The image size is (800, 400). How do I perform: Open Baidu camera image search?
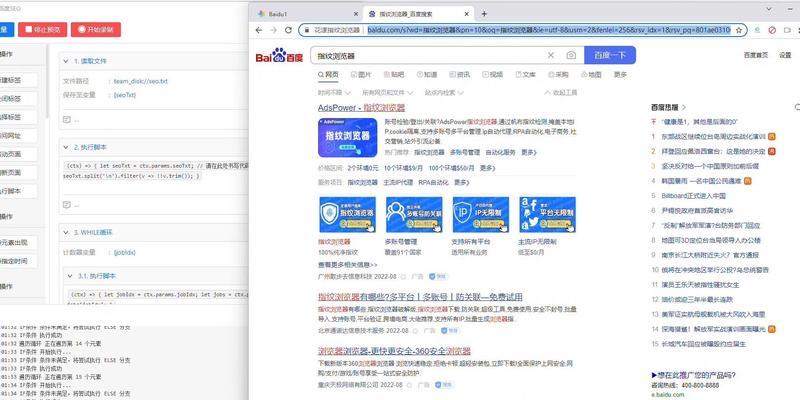tap(571, 55)
